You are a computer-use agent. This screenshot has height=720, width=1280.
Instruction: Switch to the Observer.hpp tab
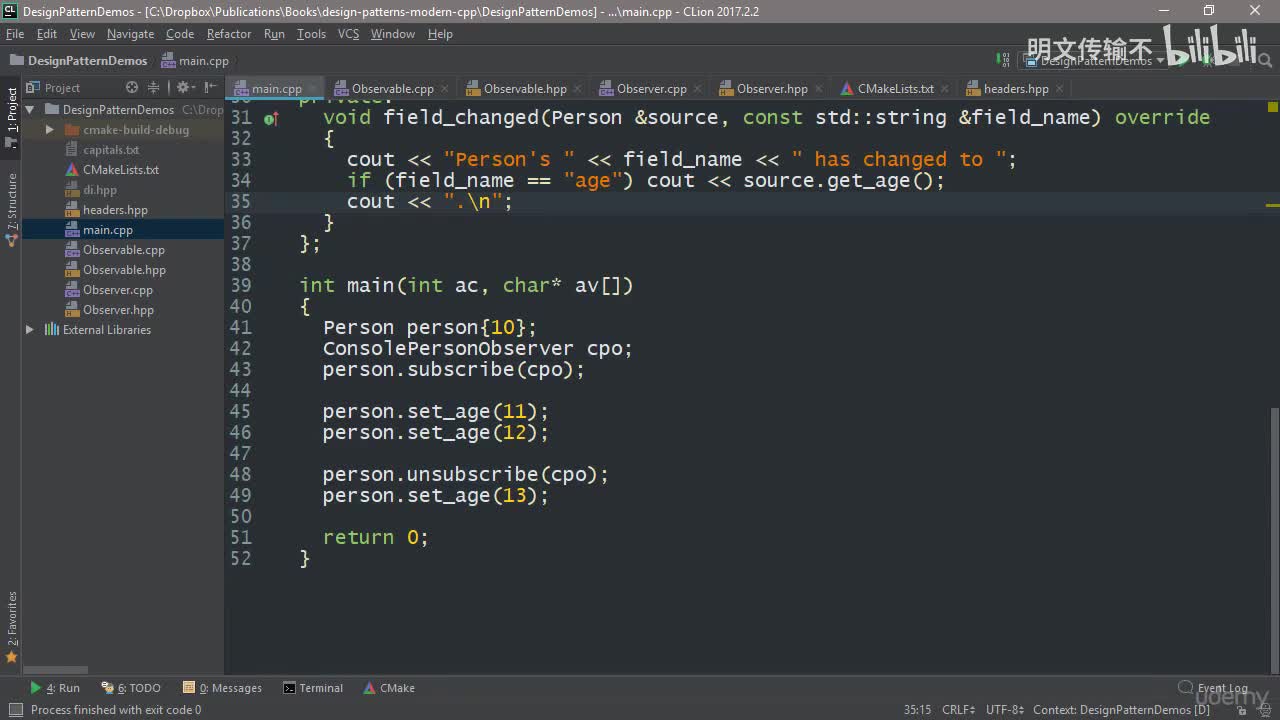click(772, 89)
